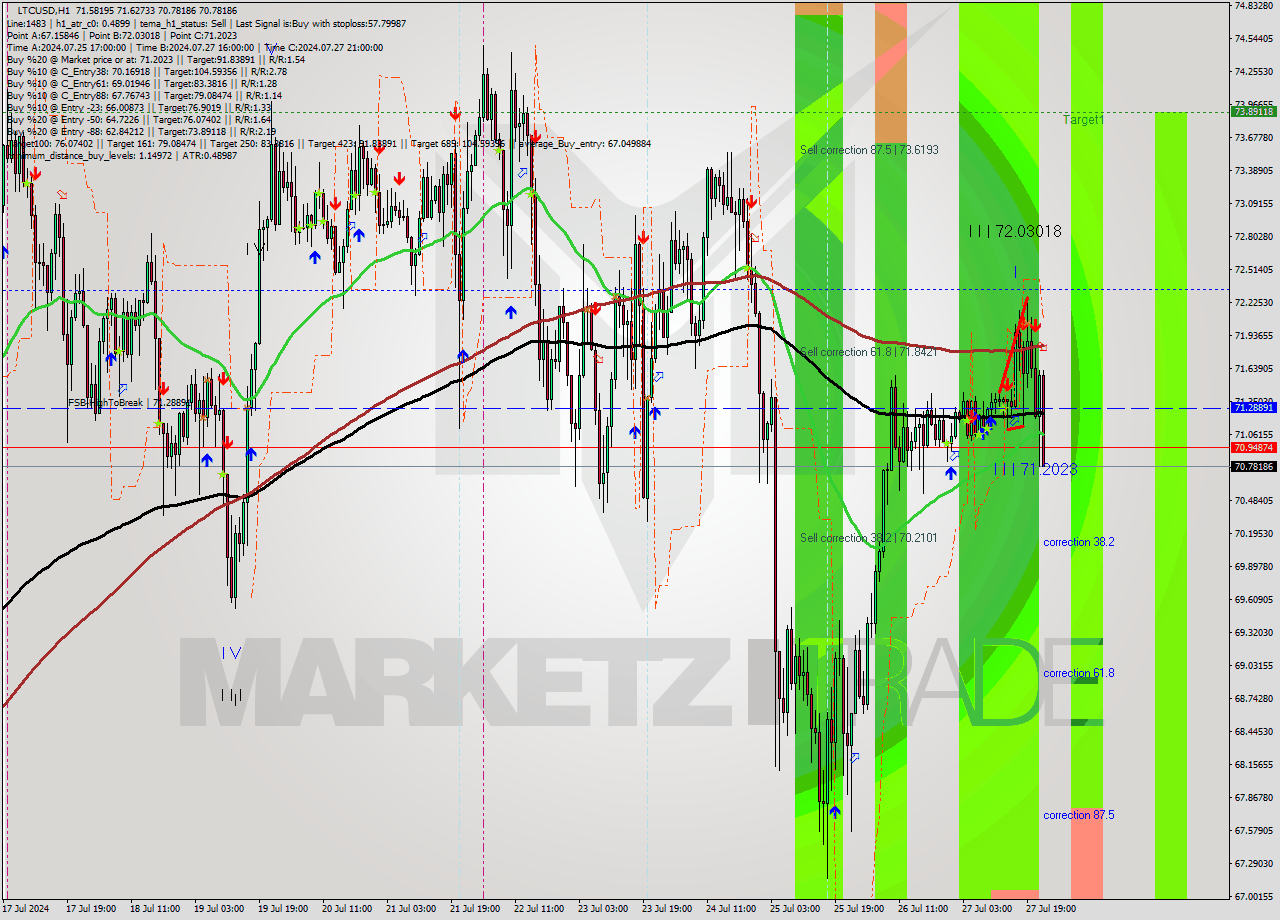Click the ATR:0.48987 distance line

coord(121,156)
